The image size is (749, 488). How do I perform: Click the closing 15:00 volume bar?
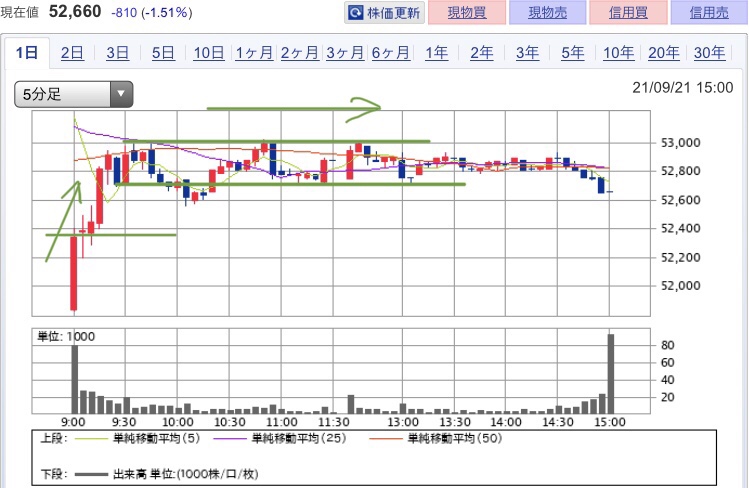(610, 374)
